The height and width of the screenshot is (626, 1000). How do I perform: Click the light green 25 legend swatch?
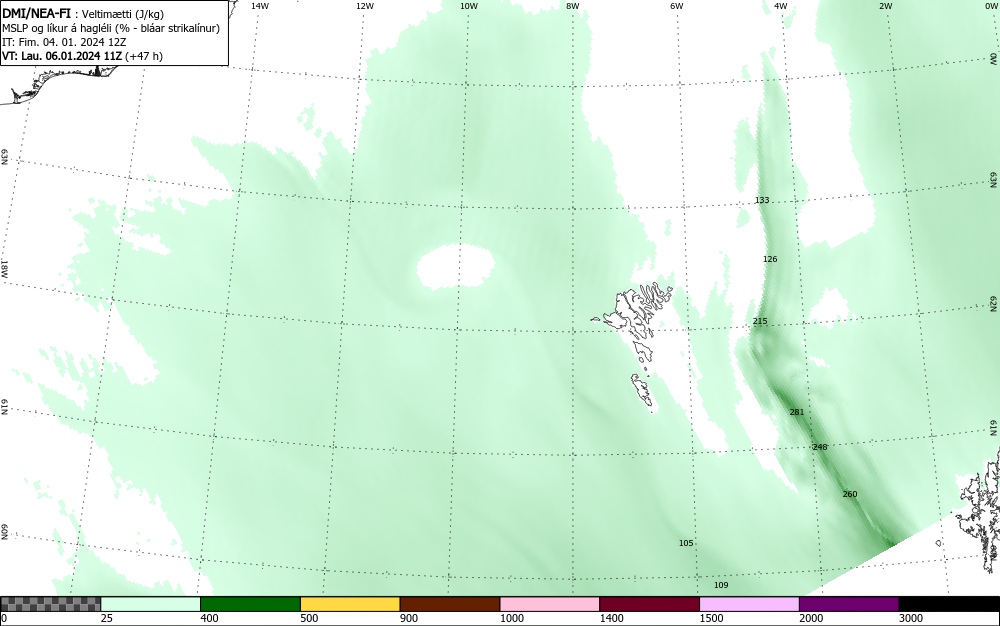click(151, 604)
